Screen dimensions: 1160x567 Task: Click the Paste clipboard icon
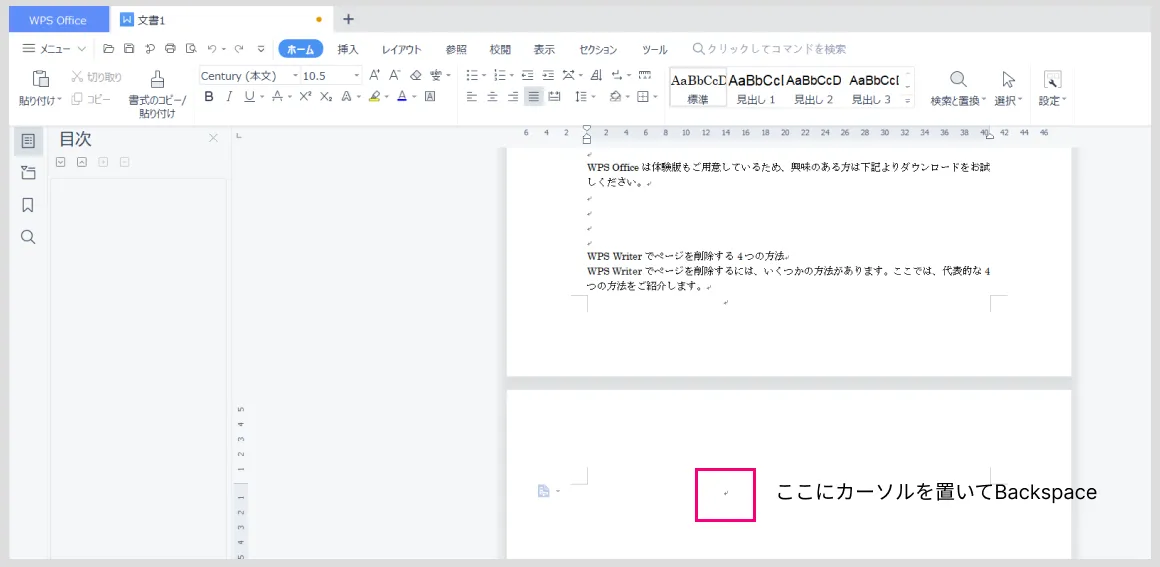pos(41,78)
